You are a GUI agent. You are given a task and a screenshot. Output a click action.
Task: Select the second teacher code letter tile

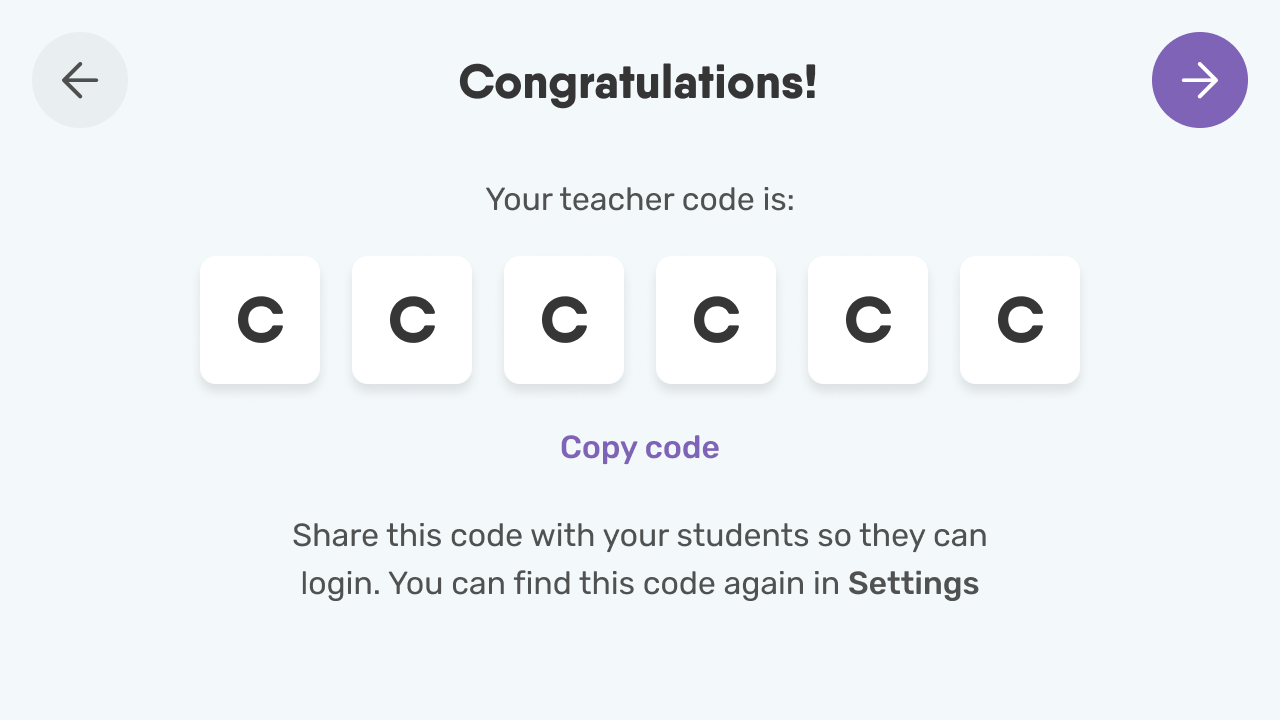(412, 320)
